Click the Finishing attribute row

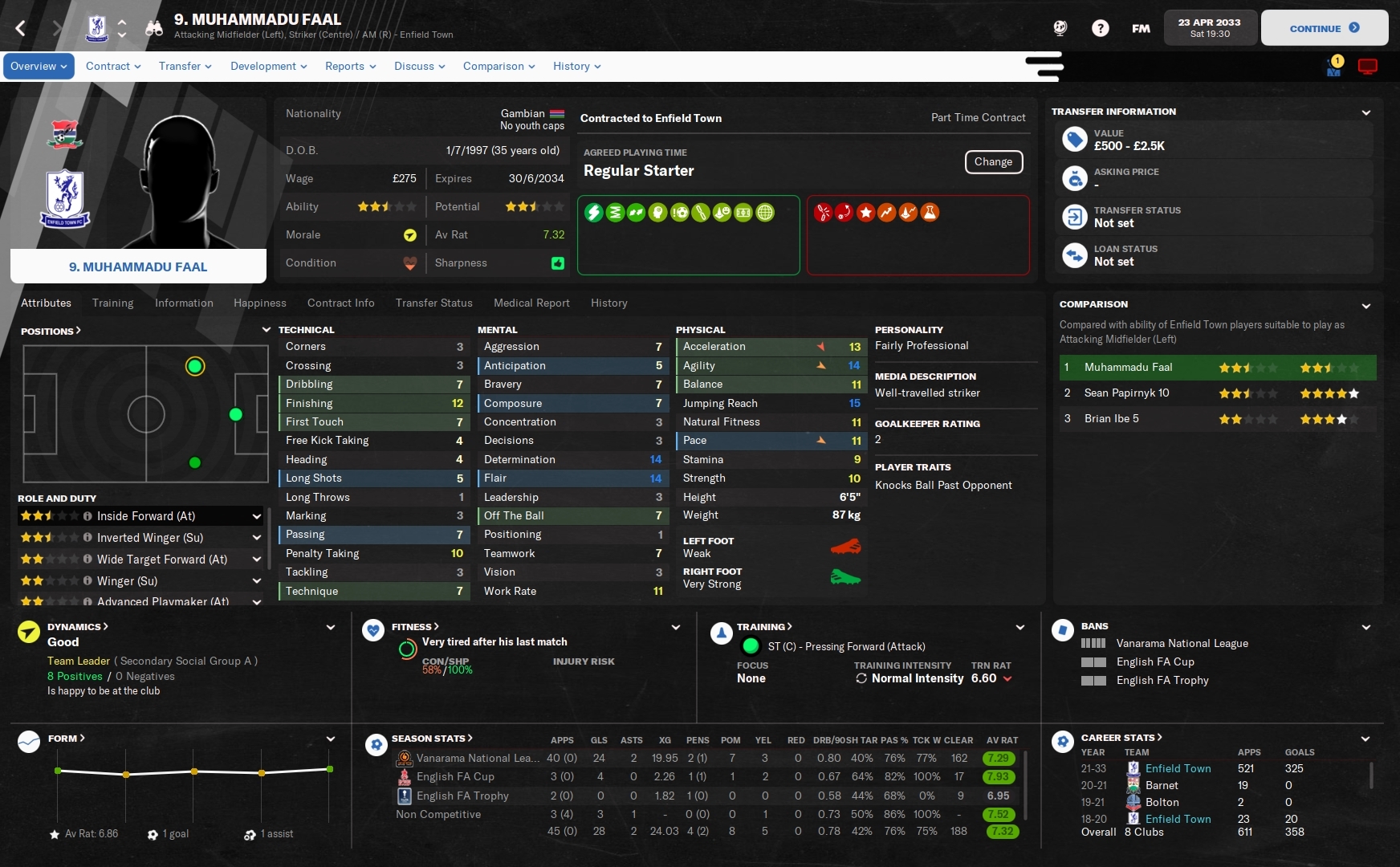(x=374, y=404)
